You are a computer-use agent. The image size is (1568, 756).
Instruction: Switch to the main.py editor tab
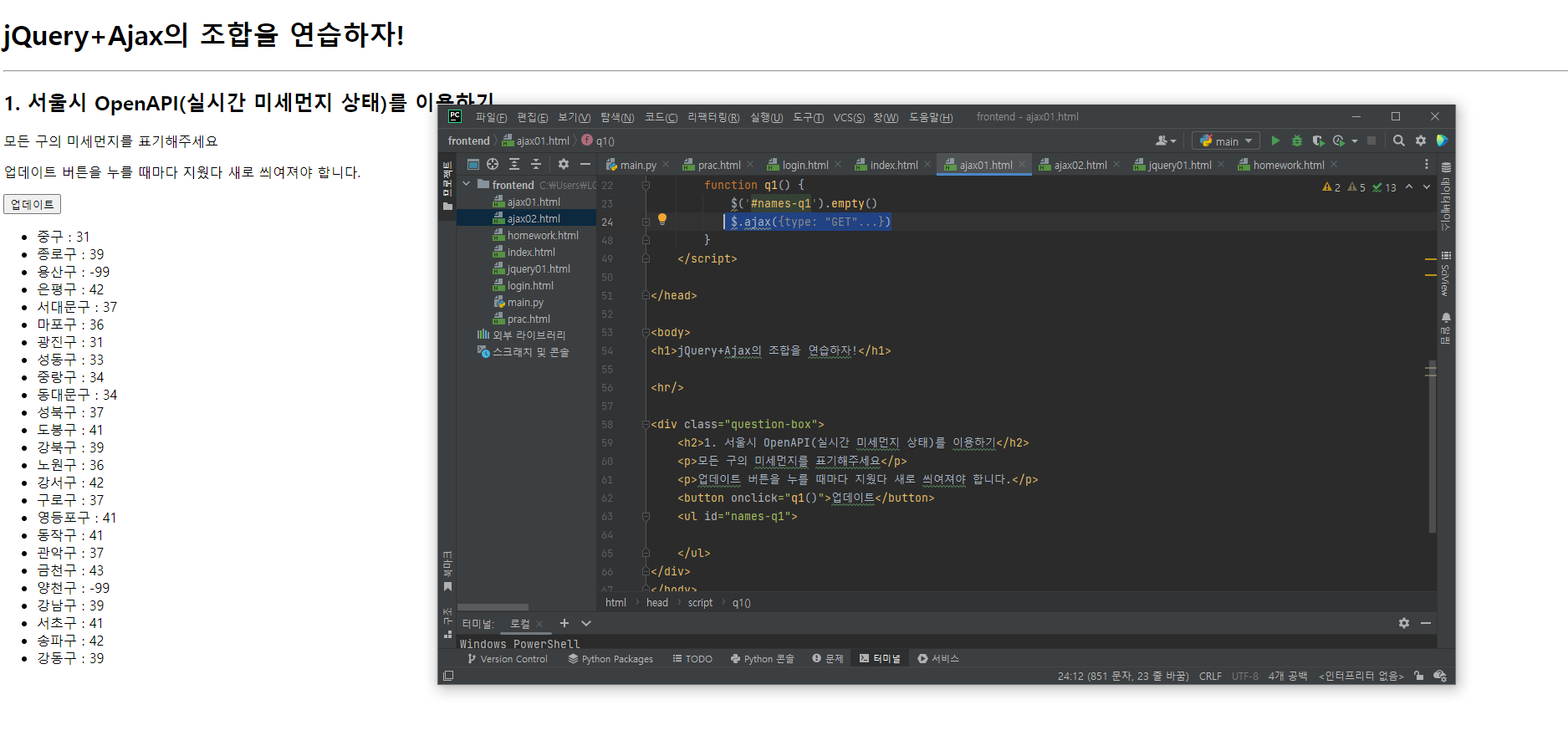coord(637,165)
